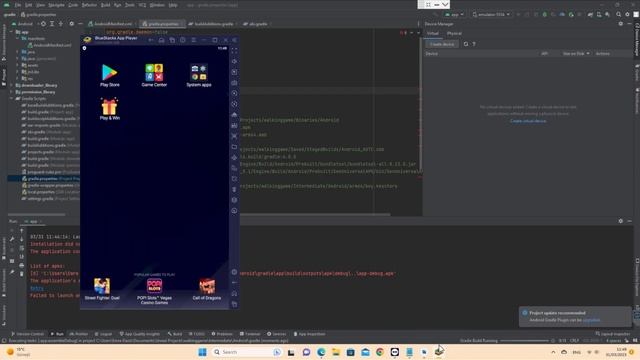This screenshot has height=360, width=640.
Task: Open Device Manager help question mark
Action: (x=474, y=44)
